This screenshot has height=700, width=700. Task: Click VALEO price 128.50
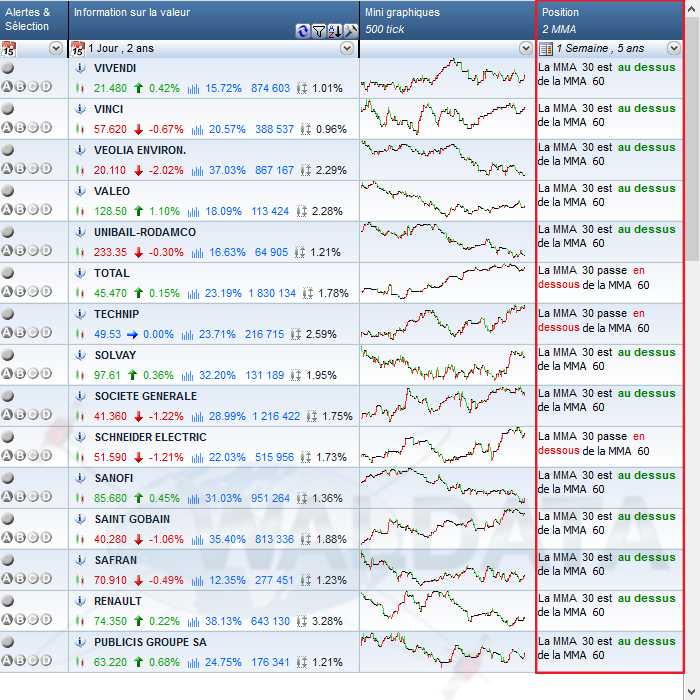110,212
